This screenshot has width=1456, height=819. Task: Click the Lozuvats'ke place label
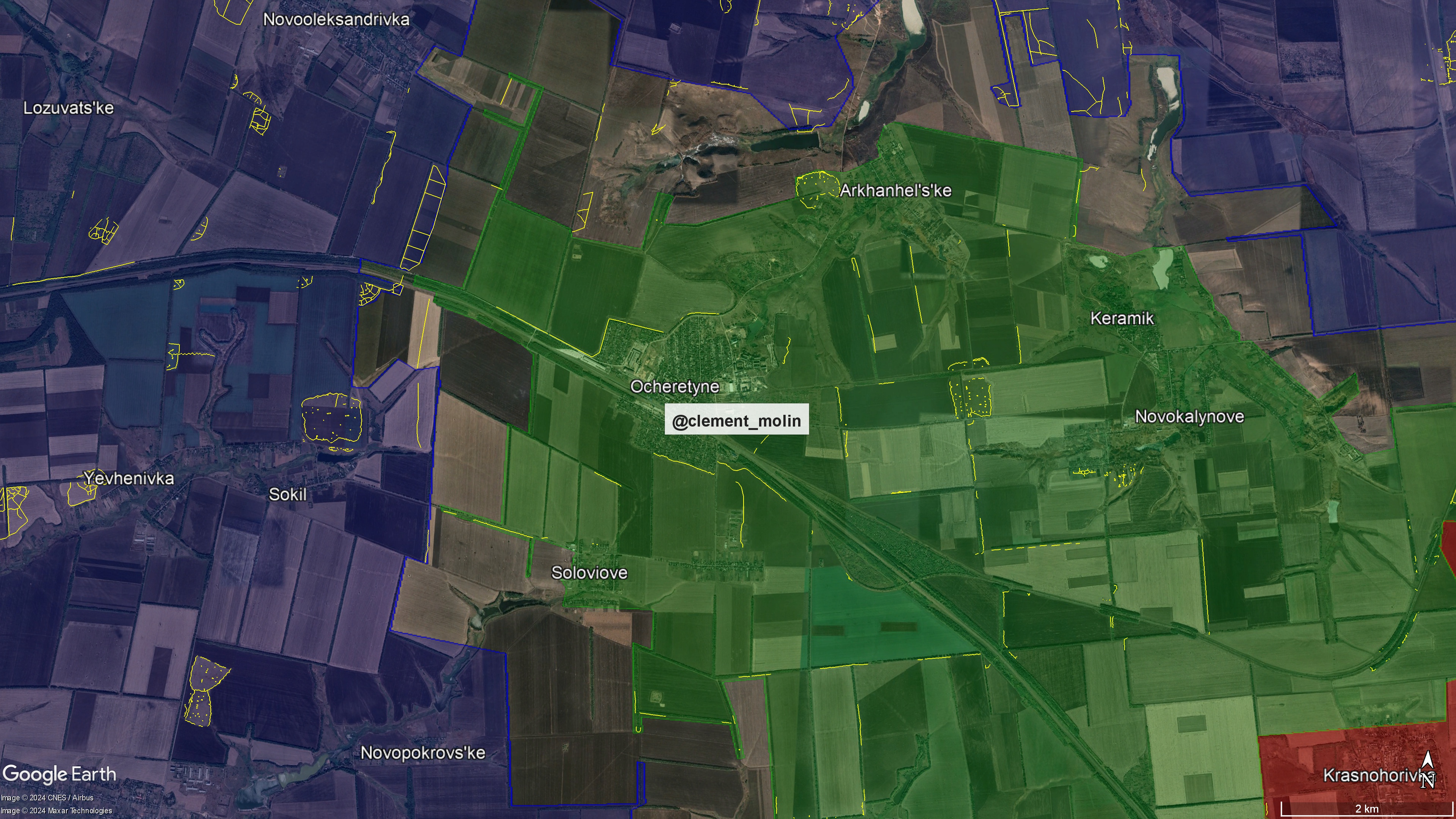click(68, 108)
